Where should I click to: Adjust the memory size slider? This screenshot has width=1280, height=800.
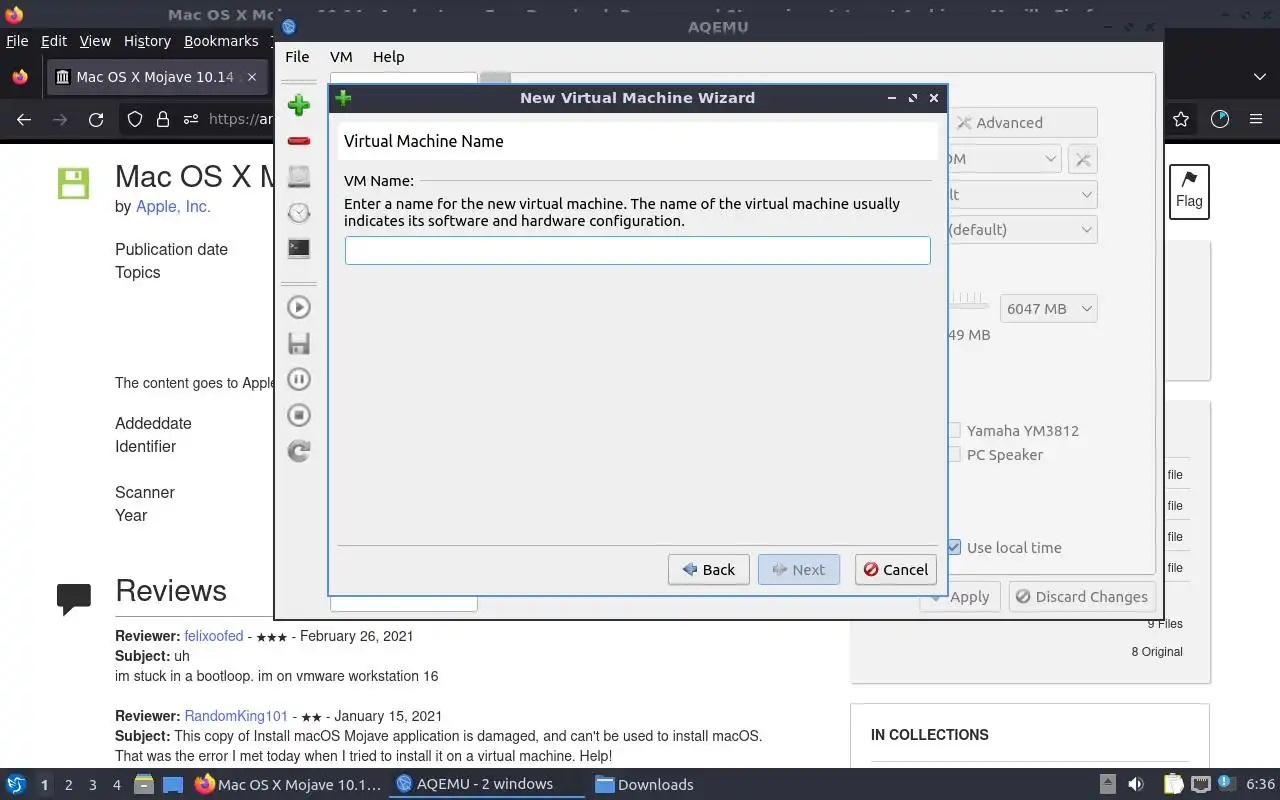(x=968, y=301)
